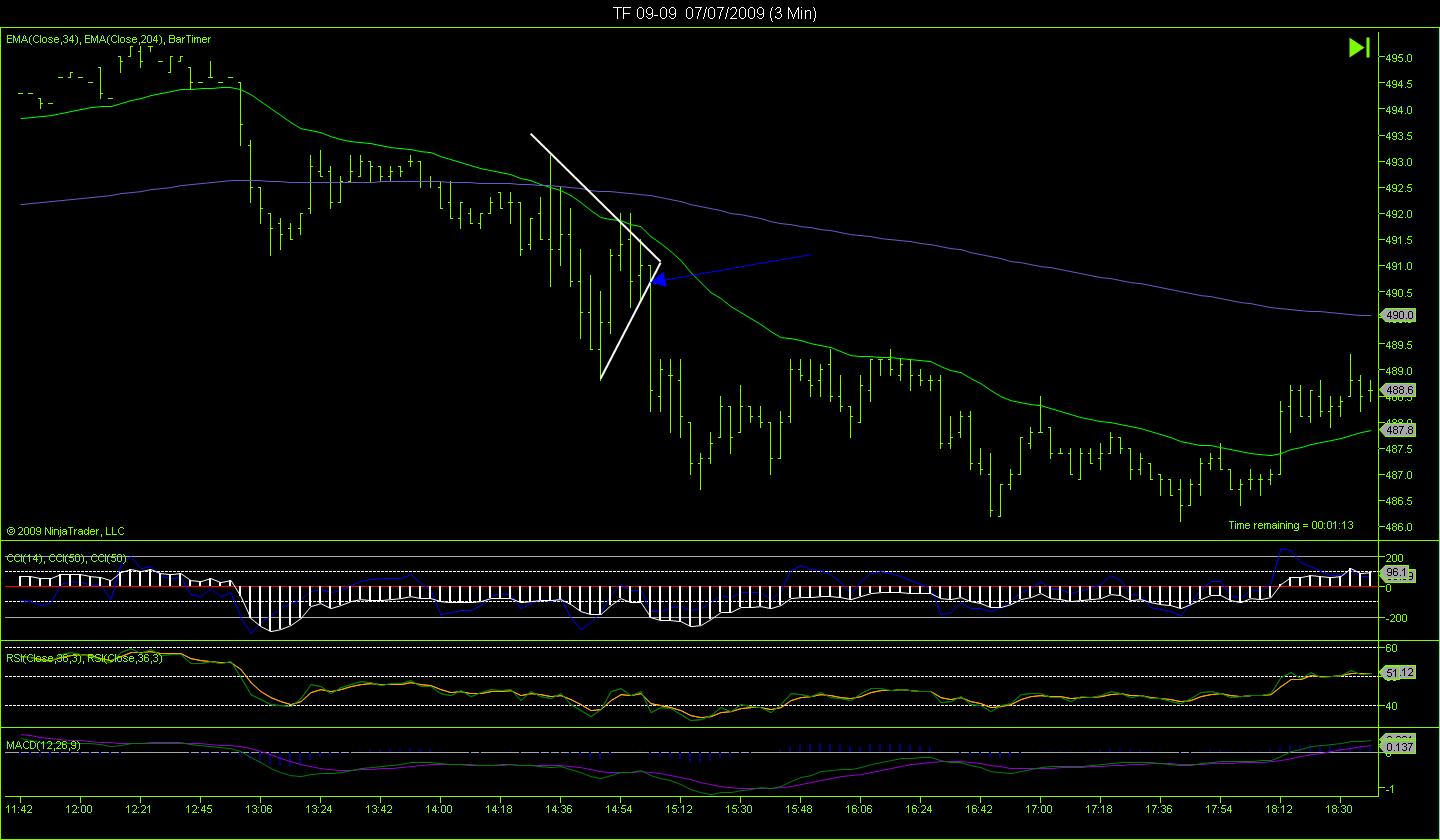Click the -1 level label in the MACD panel
The image size is (1440, 840).
1389,789
